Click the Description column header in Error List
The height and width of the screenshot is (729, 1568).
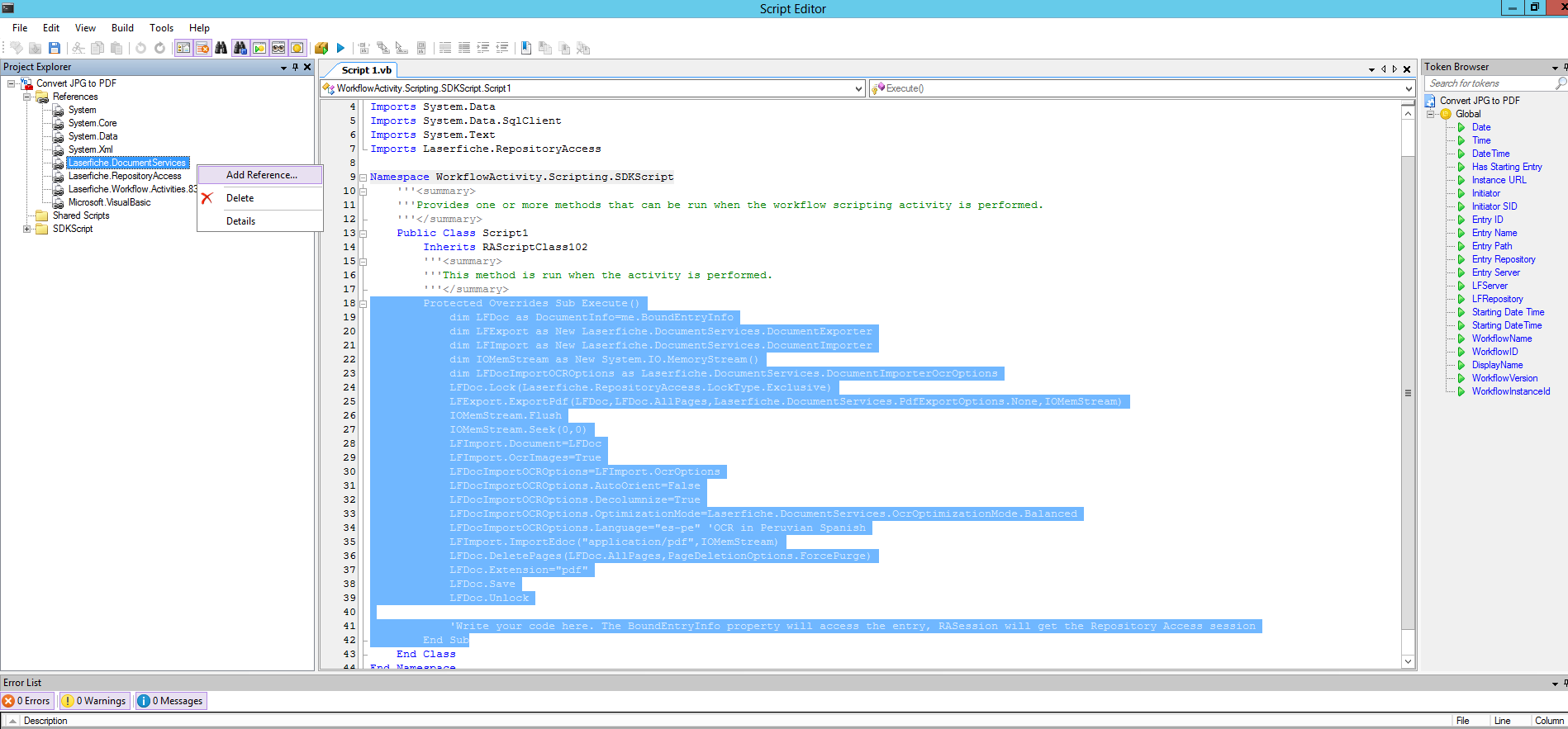tap(45, 721)
